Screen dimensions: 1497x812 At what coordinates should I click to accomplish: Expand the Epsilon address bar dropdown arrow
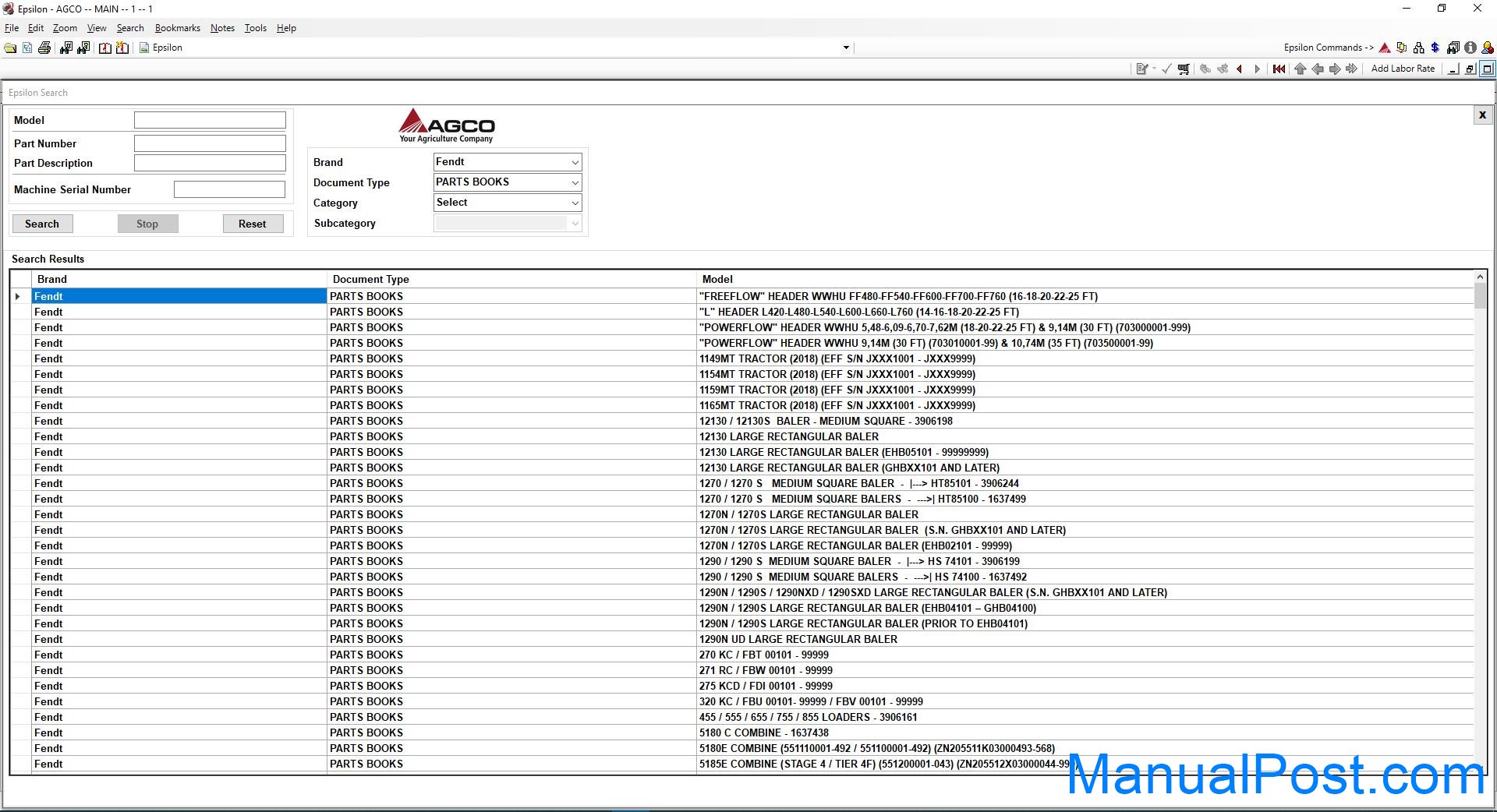tap(846, 48)
